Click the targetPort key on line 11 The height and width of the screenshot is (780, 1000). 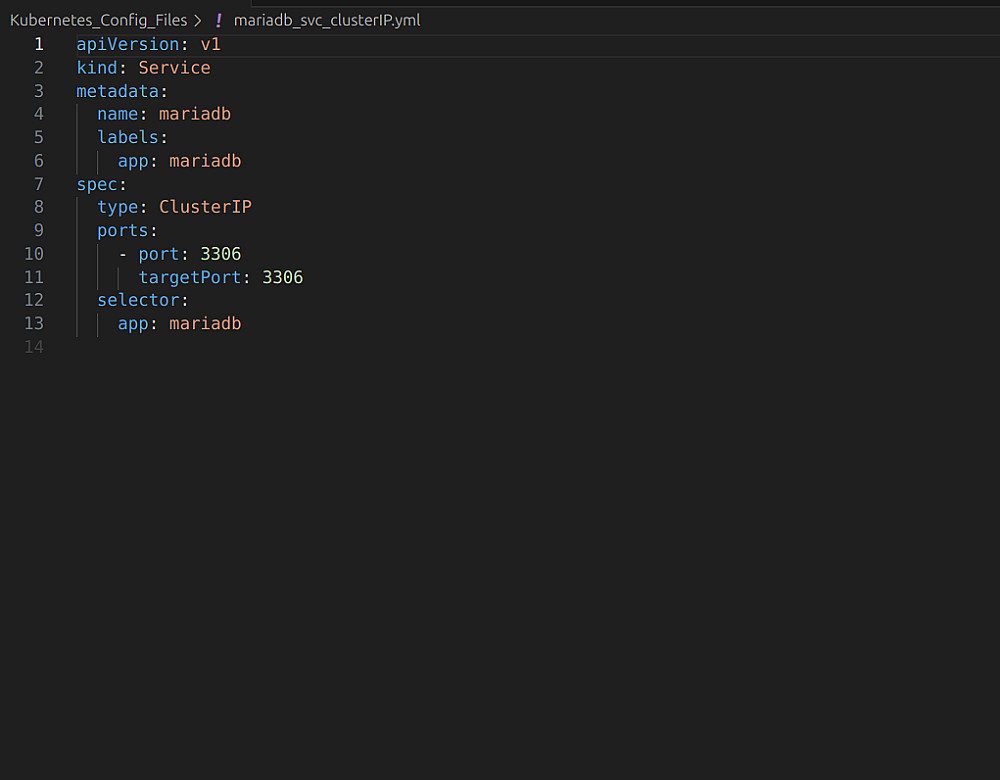[189, 277]
